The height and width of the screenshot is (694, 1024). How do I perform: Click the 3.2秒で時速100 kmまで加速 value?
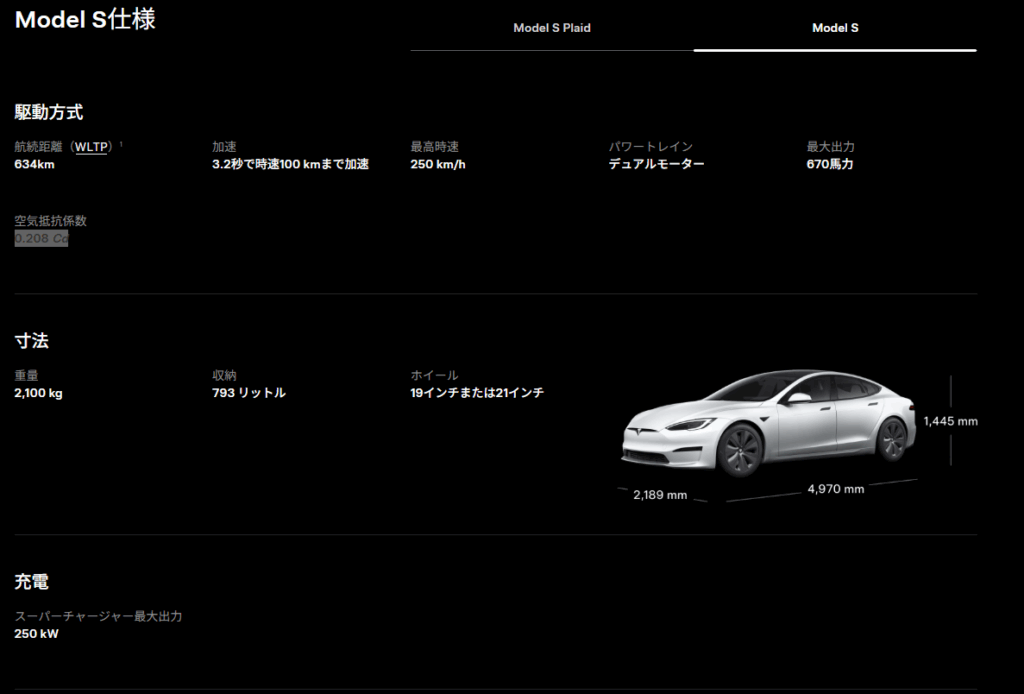(x=291, y=165)
